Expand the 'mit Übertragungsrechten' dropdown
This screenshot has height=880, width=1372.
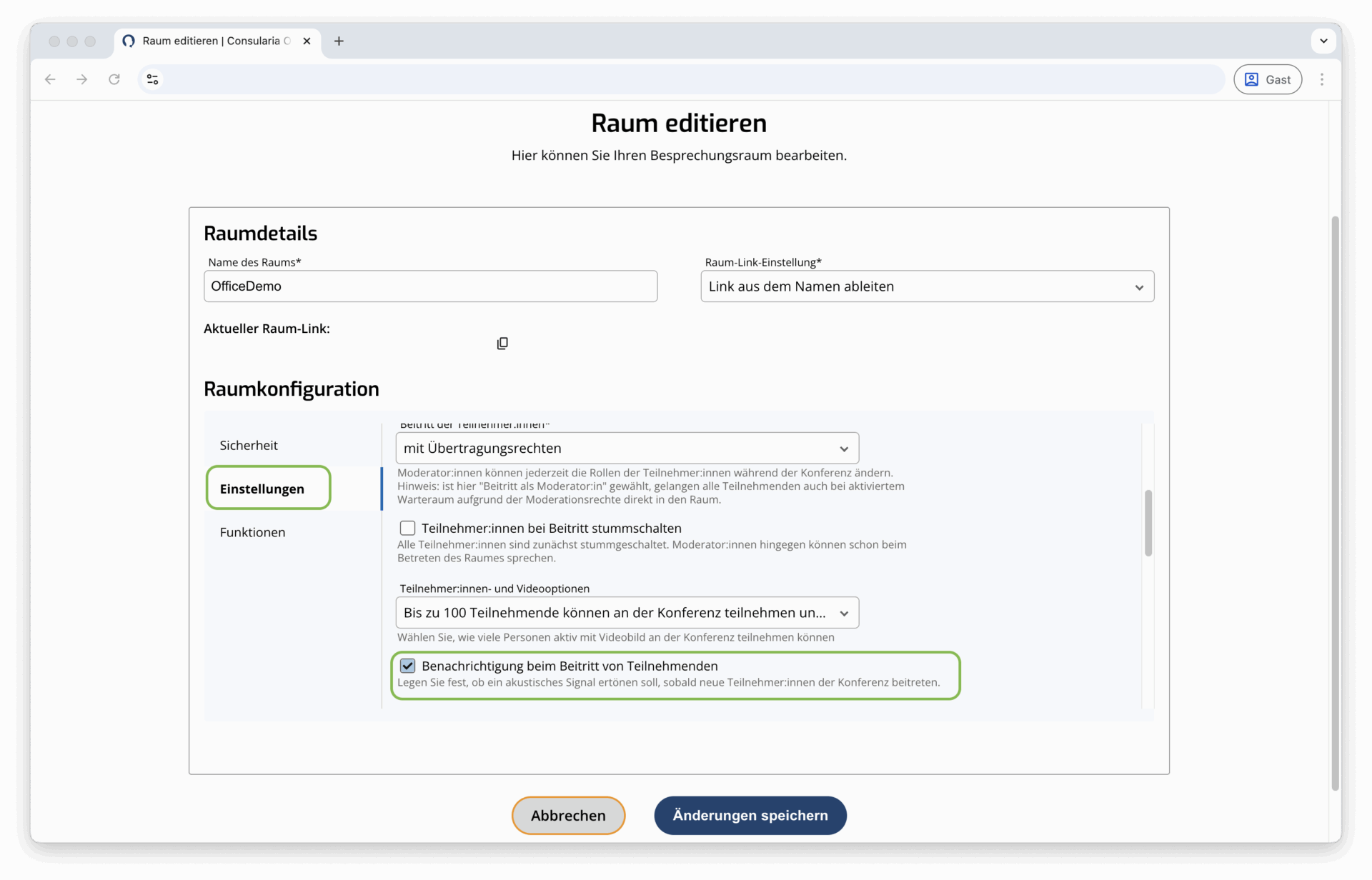(x=627, y=449)
